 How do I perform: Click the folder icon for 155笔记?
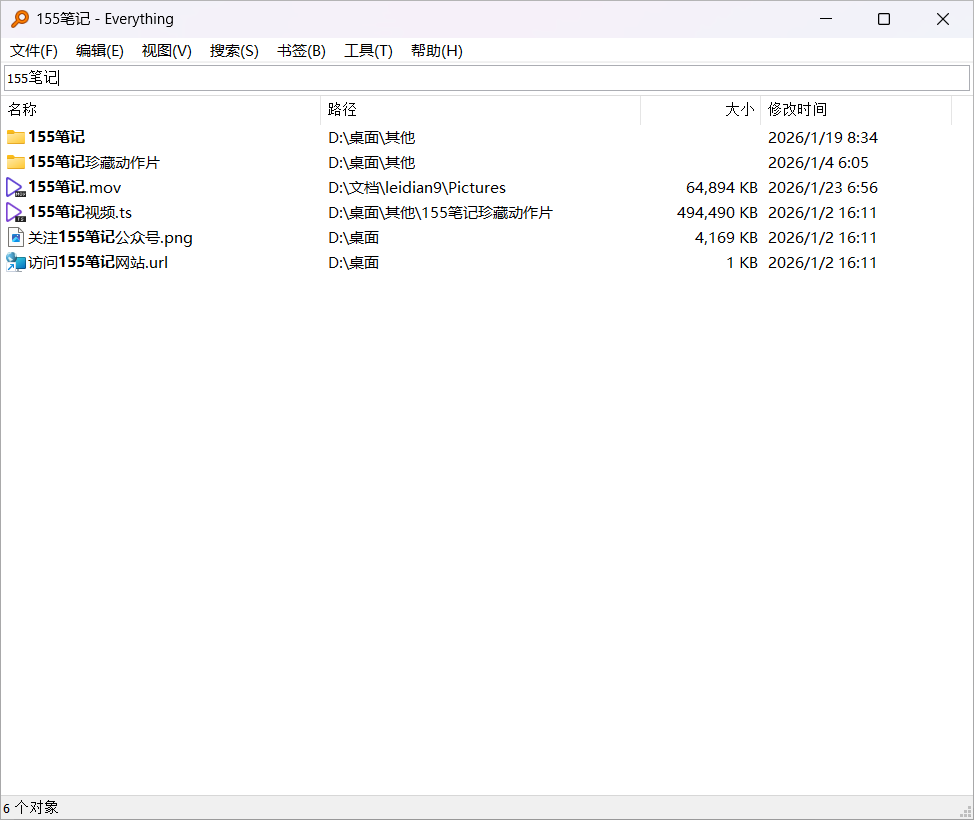(16, 137)
